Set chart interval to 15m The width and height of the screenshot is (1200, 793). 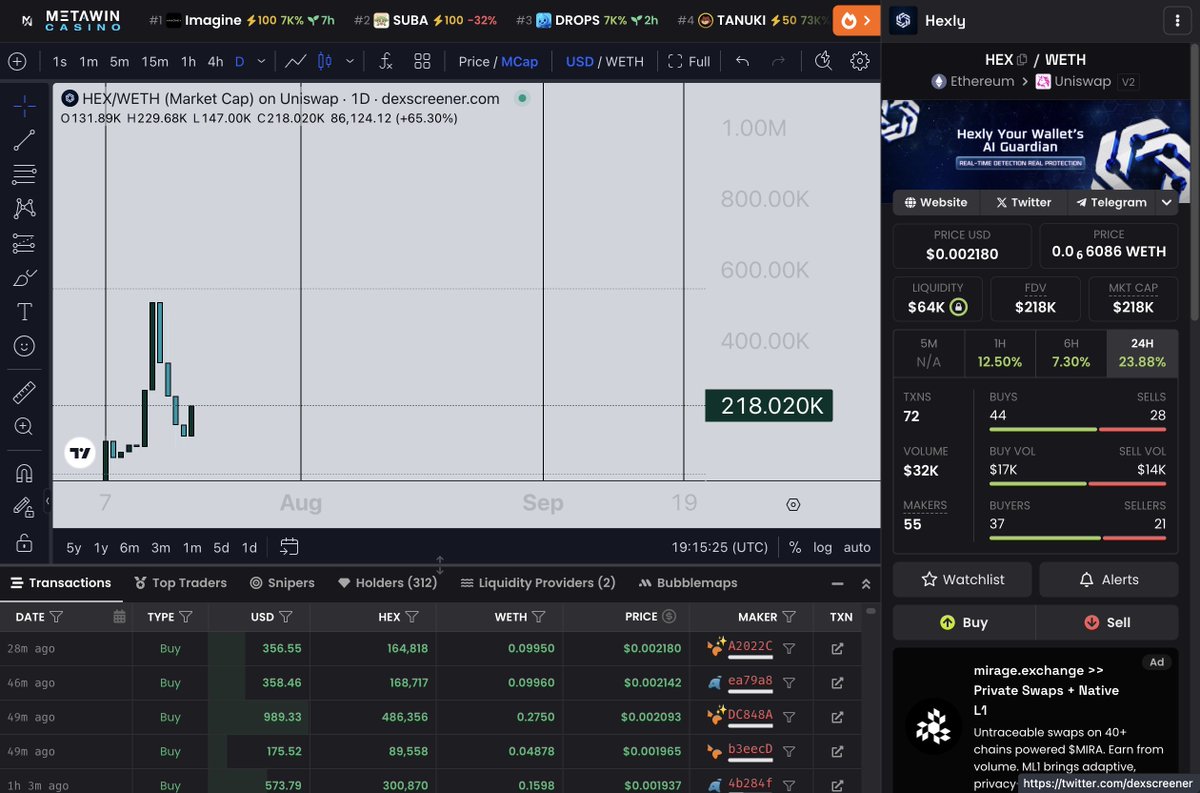click(155, 61)
